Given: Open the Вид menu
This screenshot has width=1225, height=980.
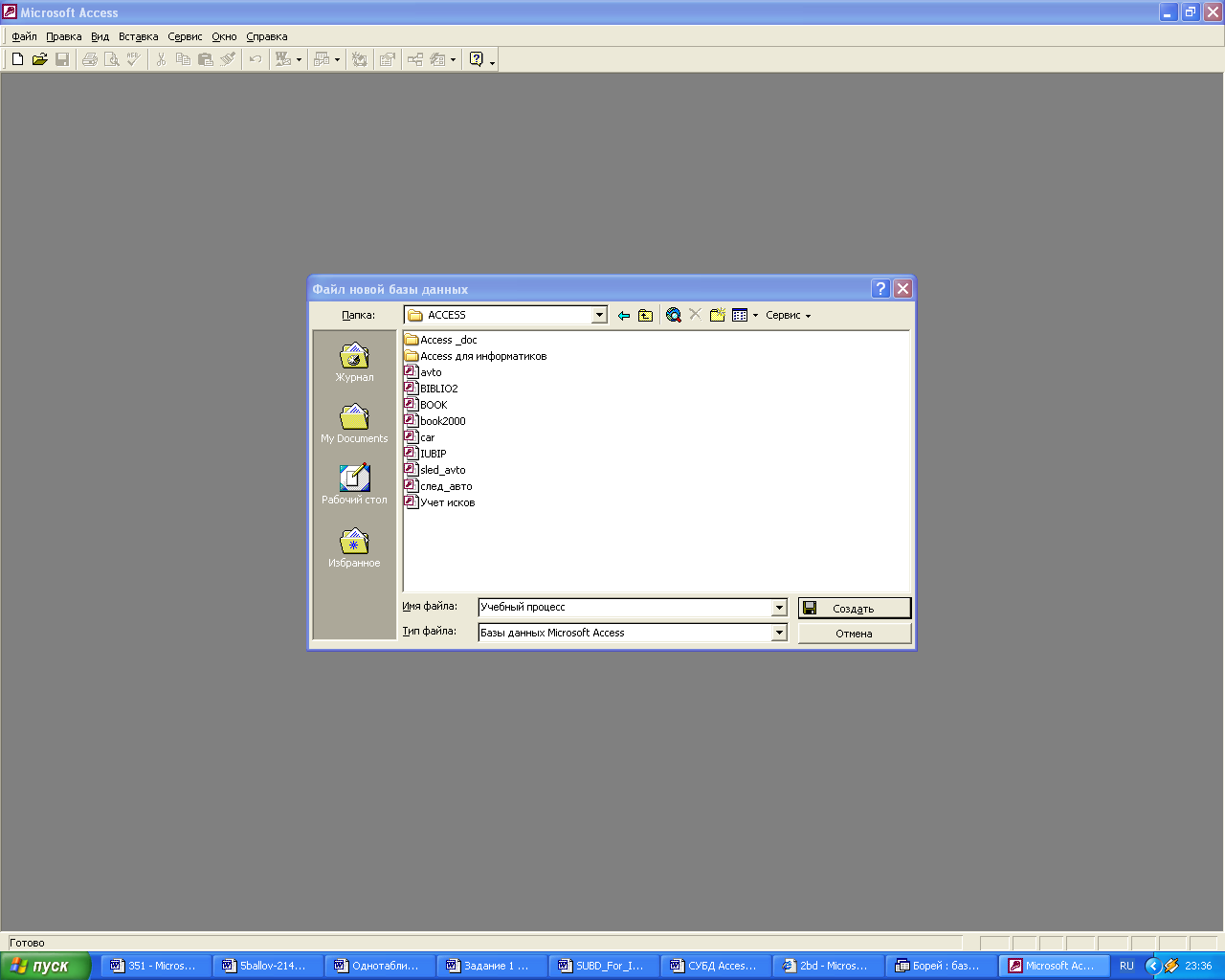Looking at the screenshot, I should coord(100,36).
